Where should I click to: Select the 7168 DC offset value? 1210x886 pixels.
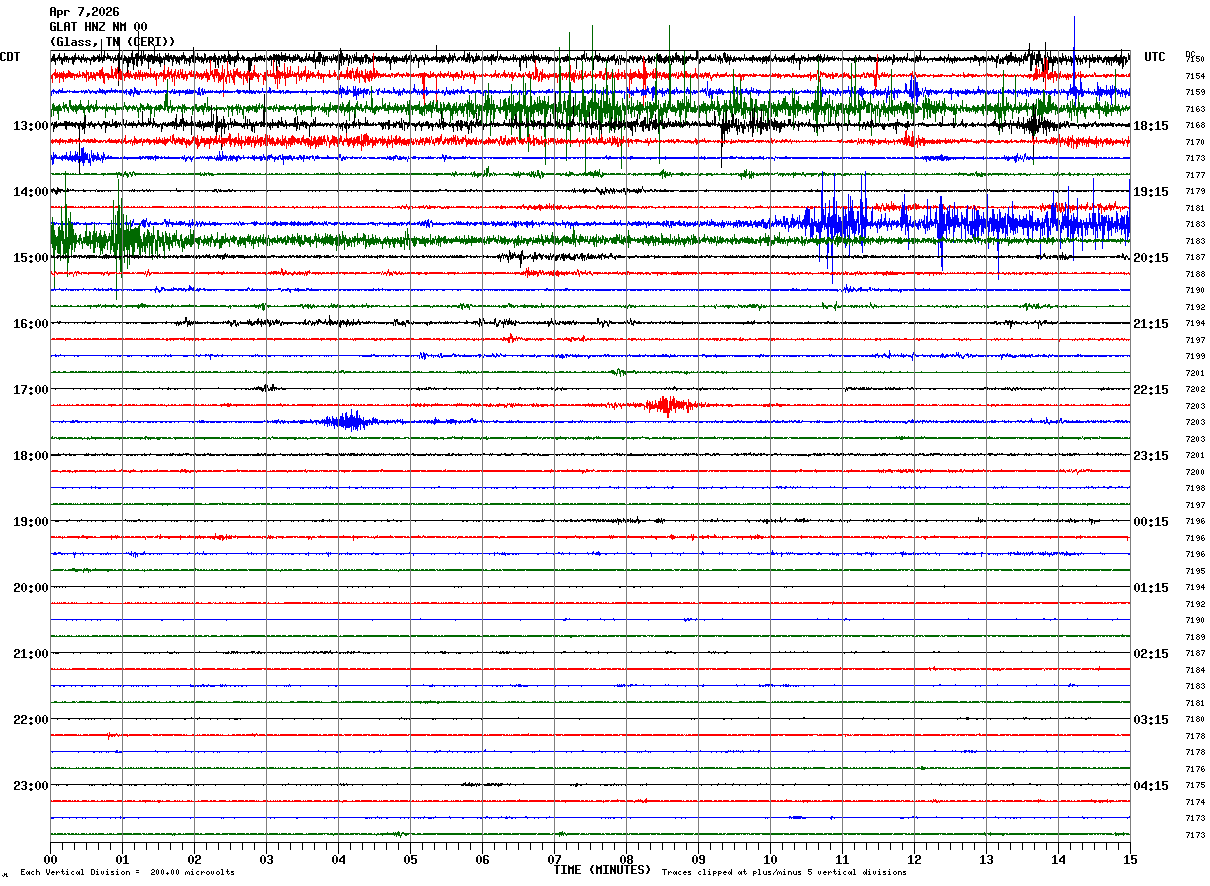pyautogui.click(x=1194, y=126)
